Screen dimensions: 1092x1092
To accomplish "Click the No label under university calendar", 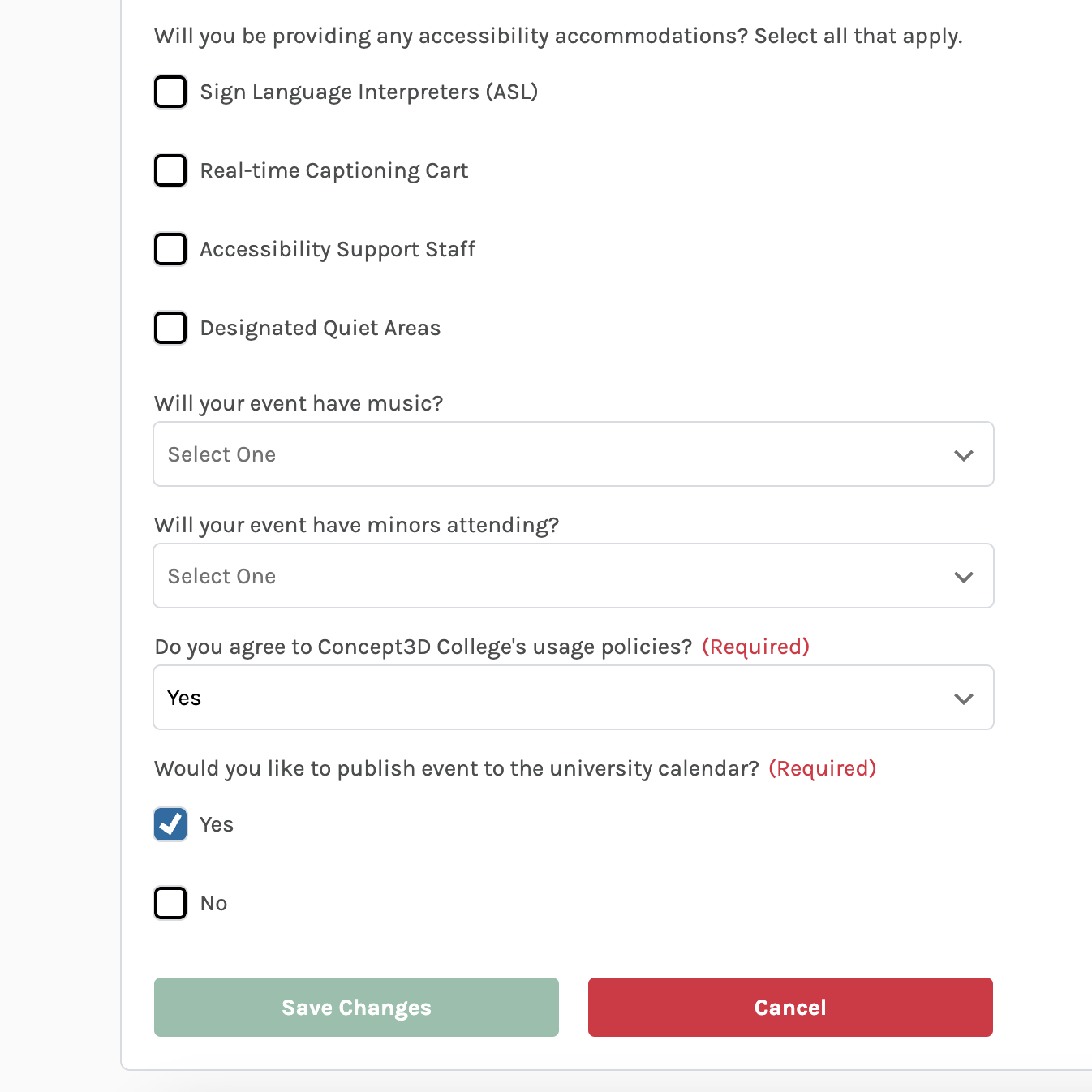I will coord(213,903).
